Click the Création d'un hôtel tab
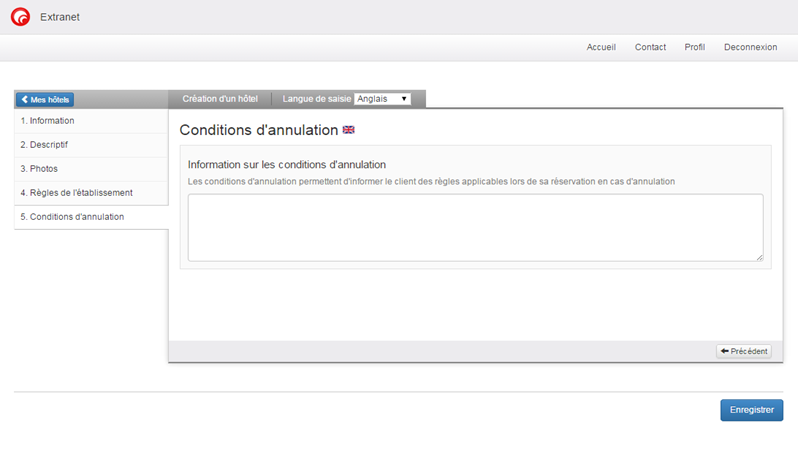 pyautogui.click(x=220, y=99)
